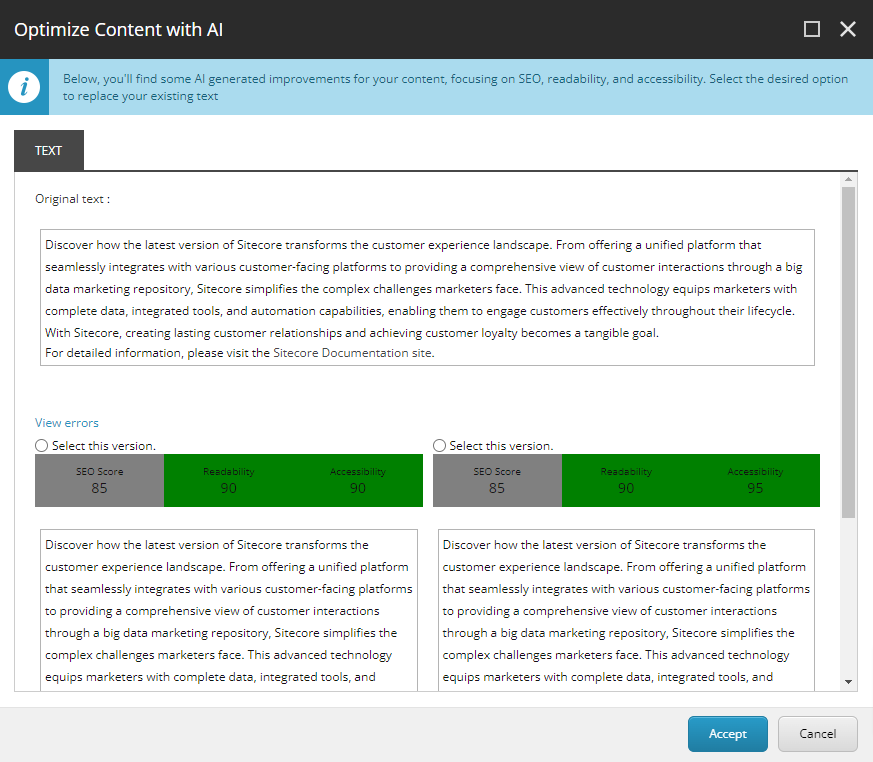This screenshot has width=873, height=762.
Task: Click the Accept button
Action: pyautogui.click(x=728, y=734)
